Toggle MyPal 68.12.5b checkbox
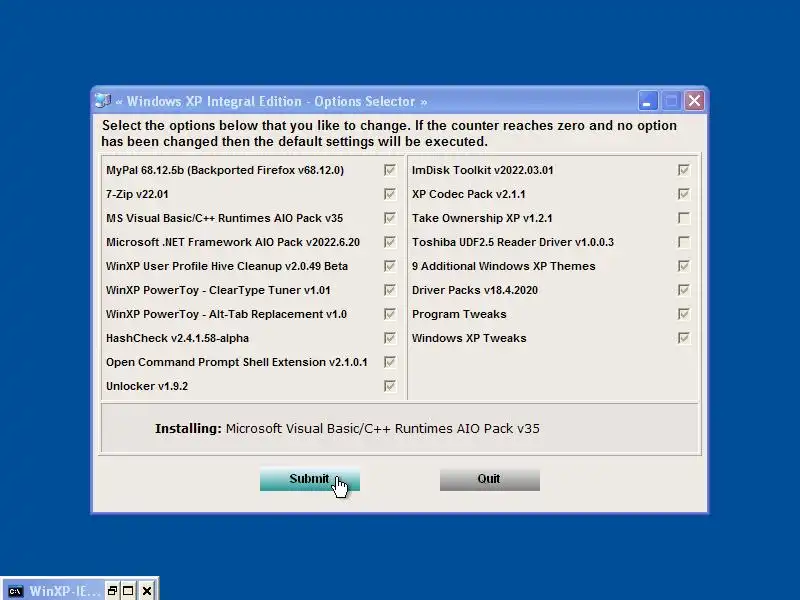Viewport: 800px width, 600px height. (390, 170)
